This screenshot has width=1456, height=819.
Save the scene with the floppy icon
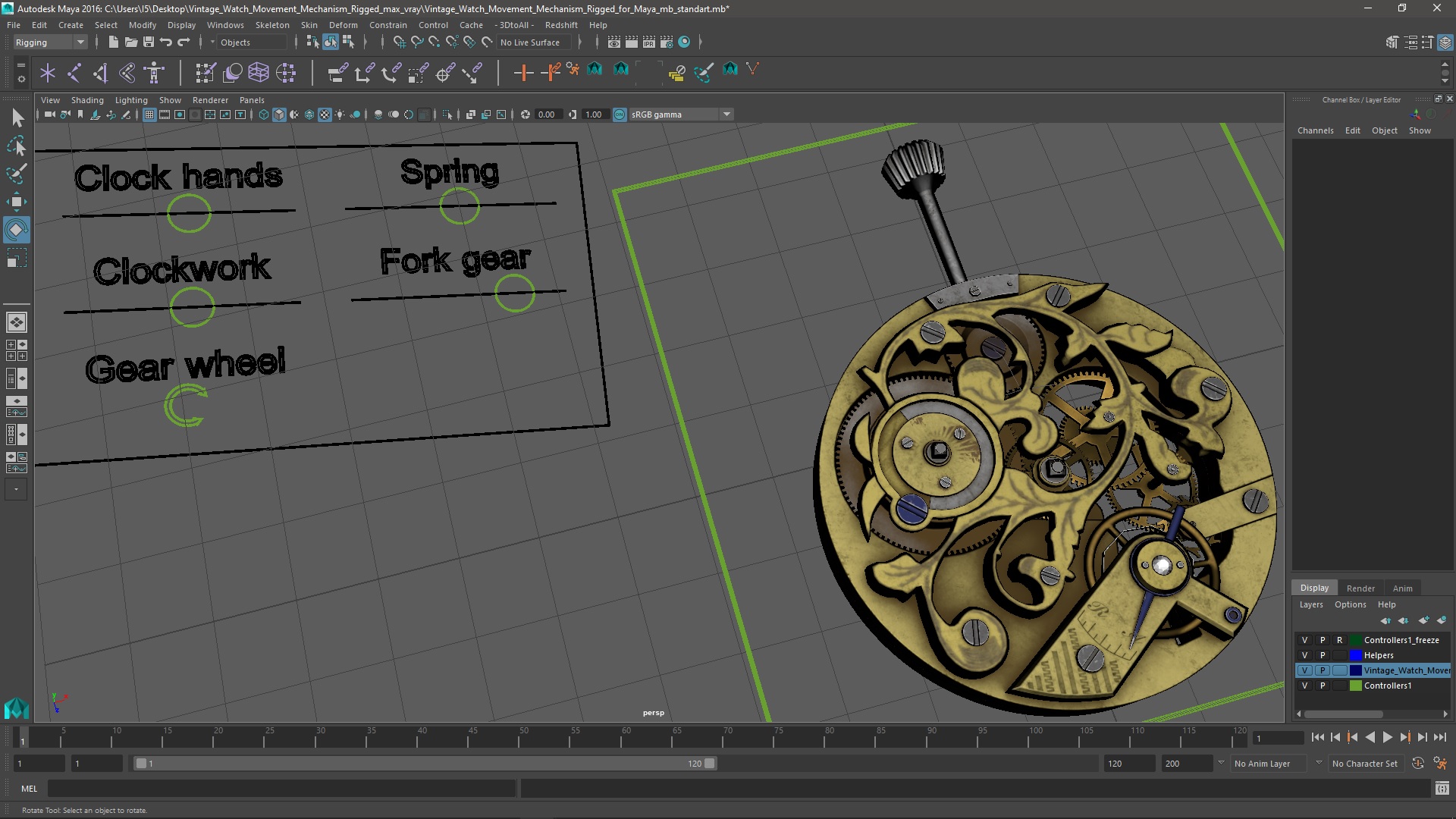[x=149, y=42]
